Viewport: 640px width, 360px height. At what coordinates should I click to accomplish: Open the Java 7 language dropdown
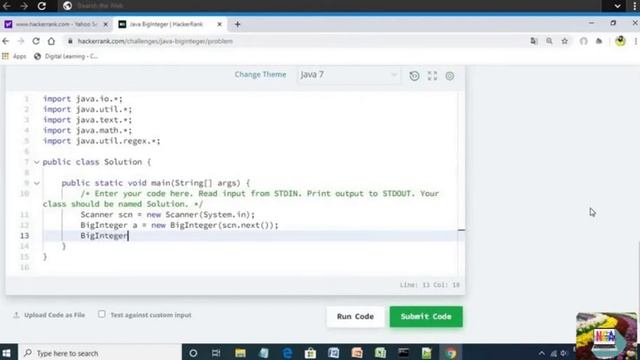click(348, 75)
